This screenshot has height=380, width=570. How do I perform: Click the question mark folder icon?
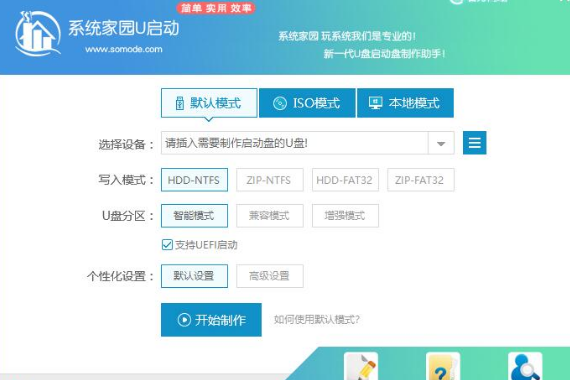coord(443,367)
